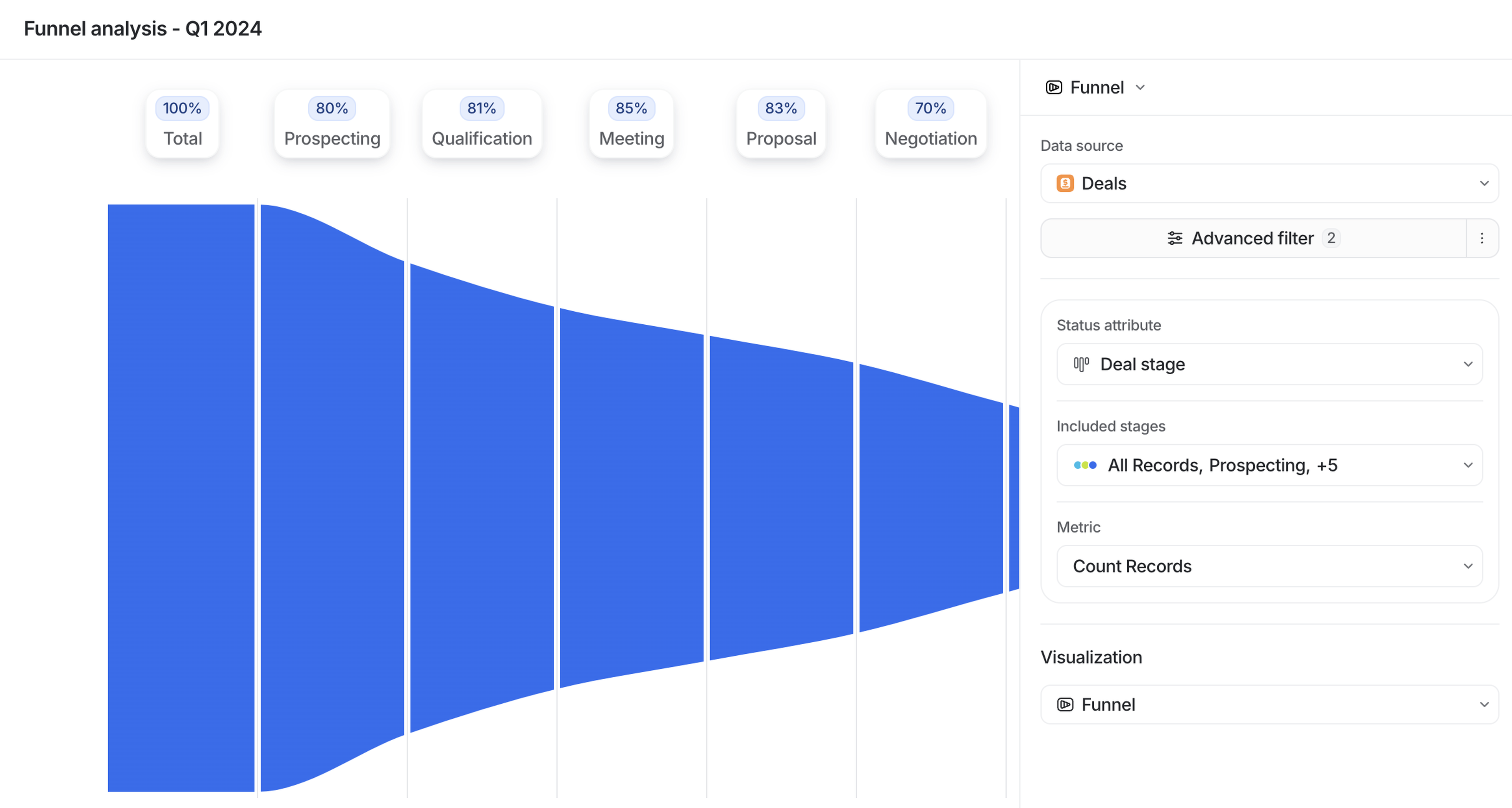The height and width of the screenshot is (808, 1512).
Task: Click the Total 100% stage card
Action: coord(182,124)
